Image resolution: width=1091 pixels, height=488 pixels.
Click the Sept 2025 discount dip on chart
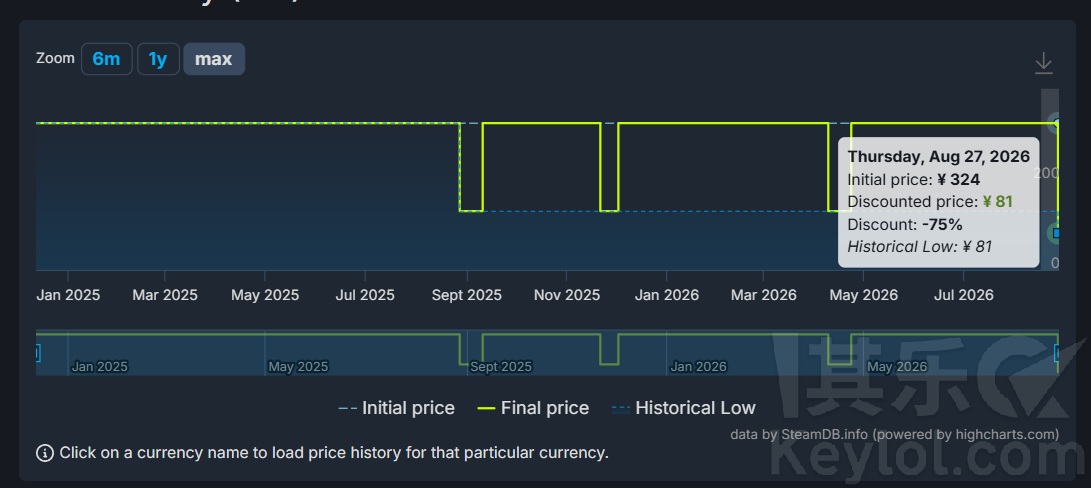point(471,167)
